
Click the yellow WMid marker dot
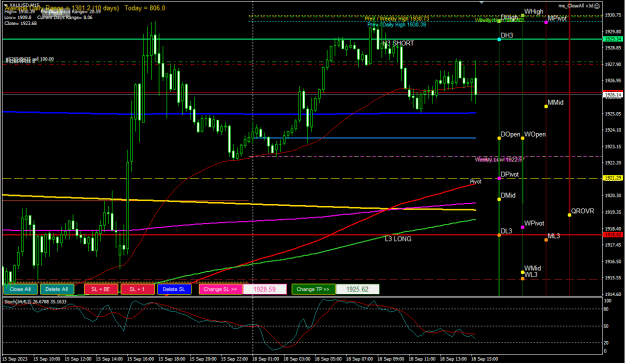coord(523,273)
